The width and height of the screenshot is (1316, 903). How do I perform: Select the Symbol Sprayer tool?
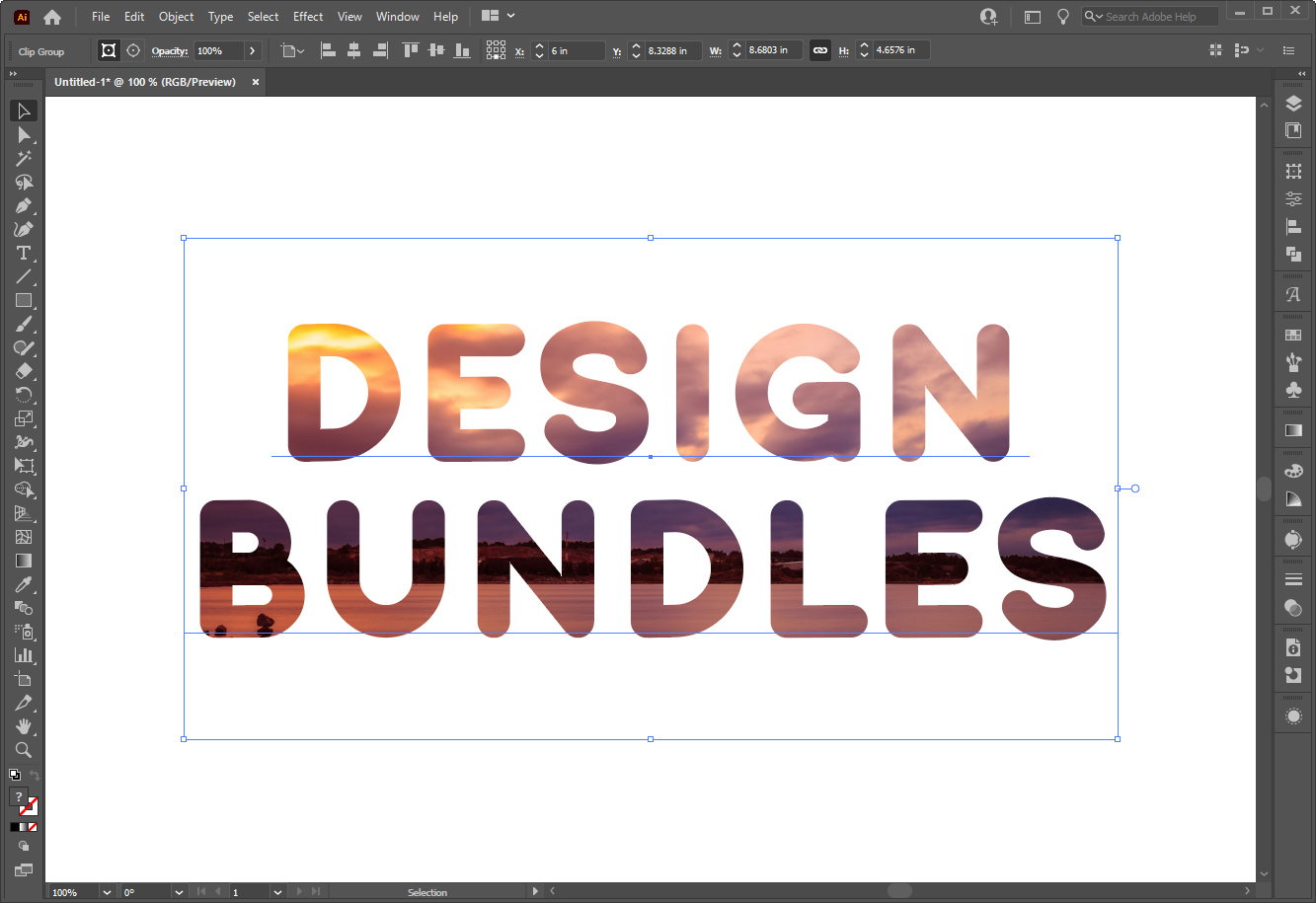point(24,632)
